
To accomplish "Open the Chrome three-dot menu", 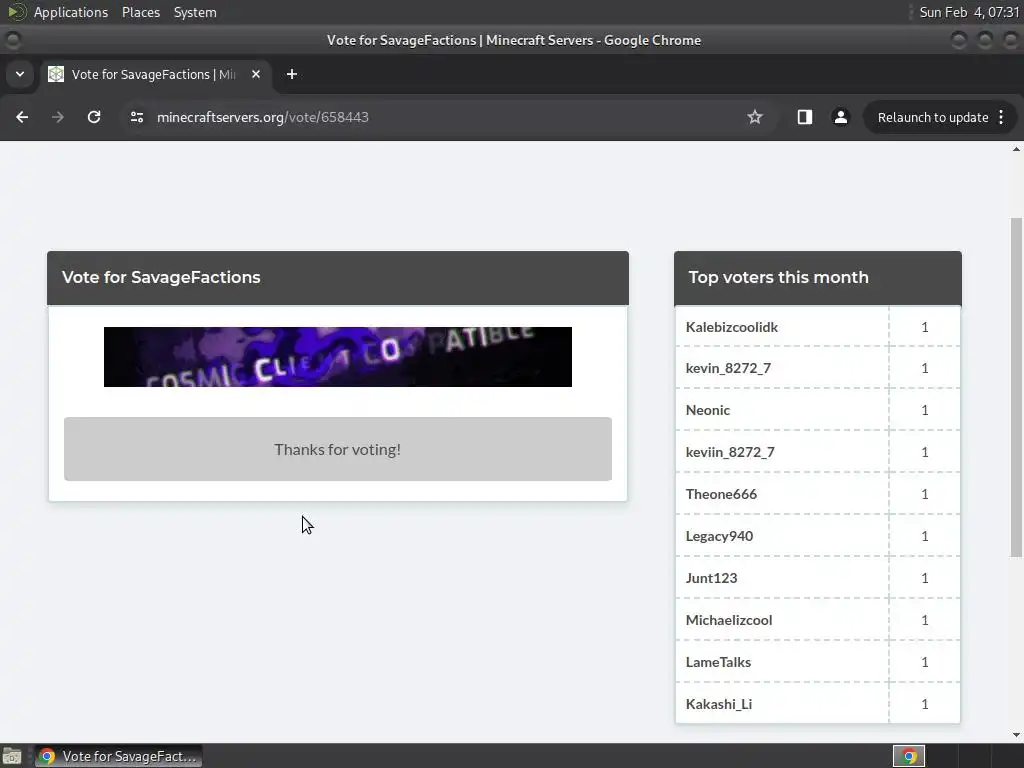I will (1001, 117).
